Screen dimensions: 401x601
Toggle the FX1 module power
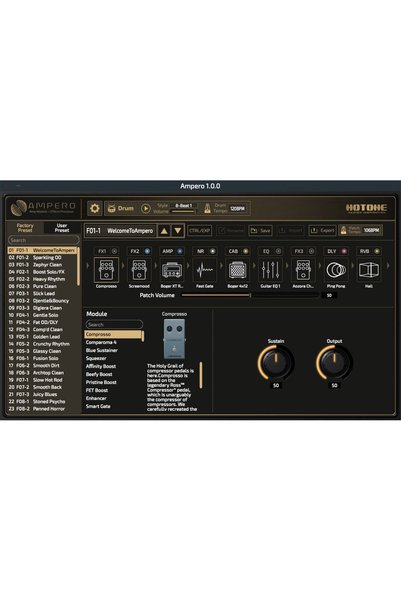114,251
